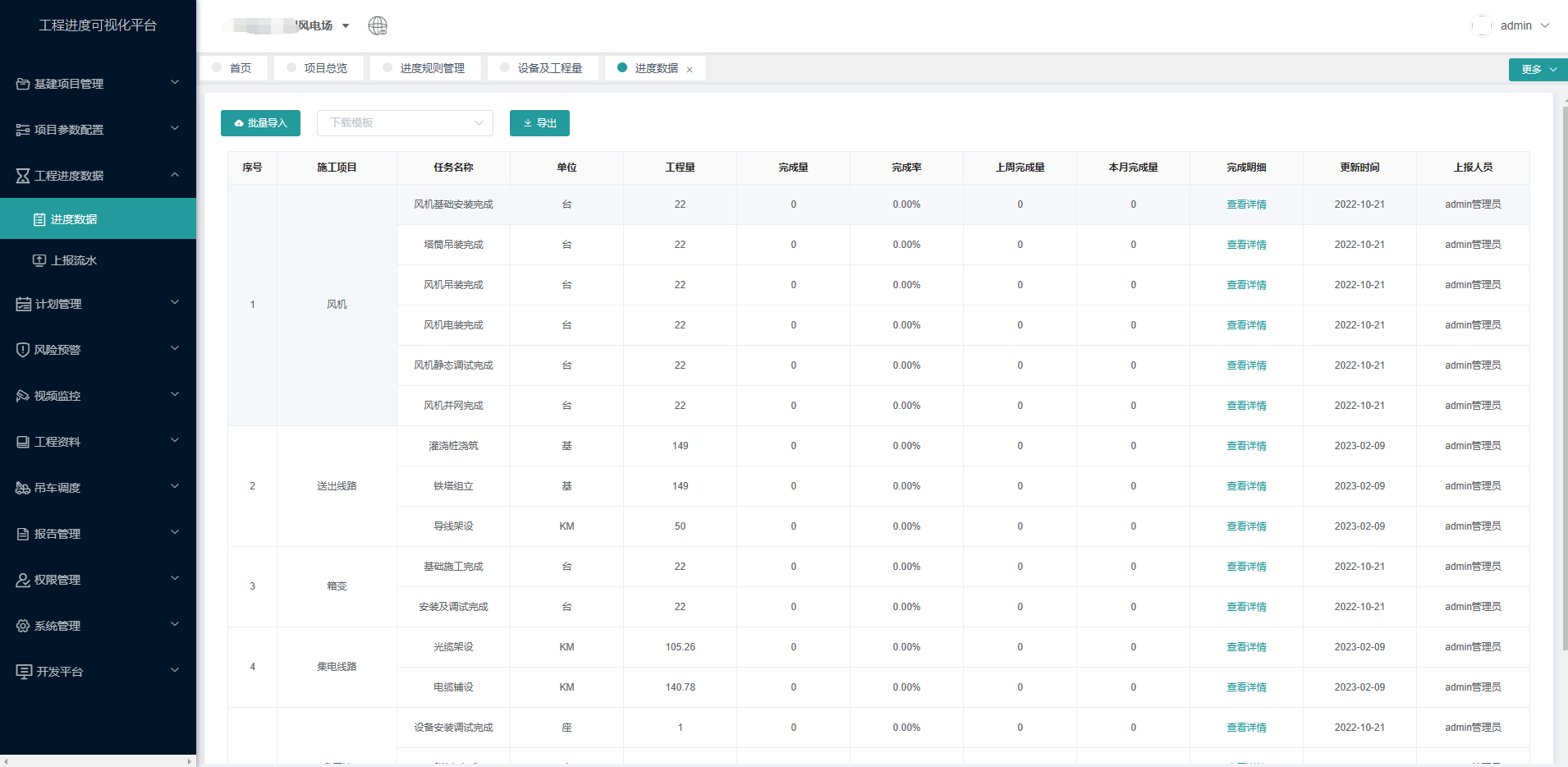The image size is (1568, 767).
Task: Click the 进度数据 list icon in sidebar
Action: coord(39,219)
